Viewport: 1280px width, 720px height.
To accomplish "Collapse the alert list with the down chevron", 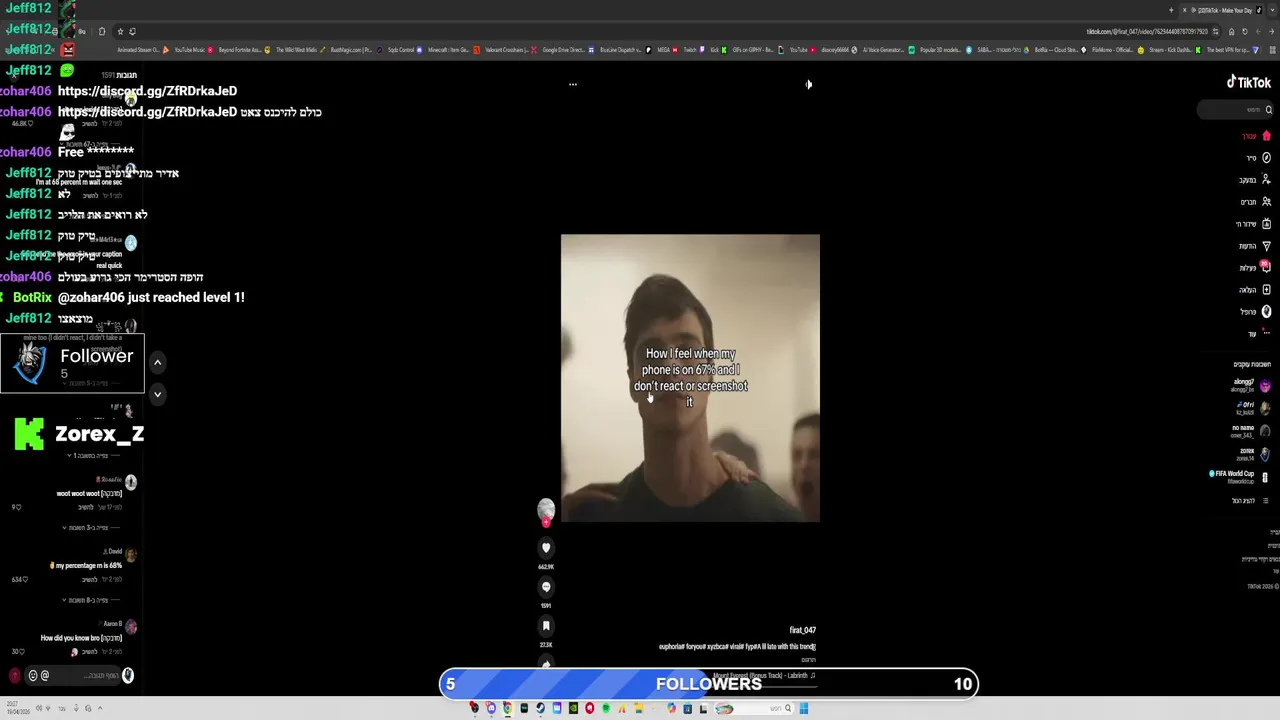I will 157,394.
